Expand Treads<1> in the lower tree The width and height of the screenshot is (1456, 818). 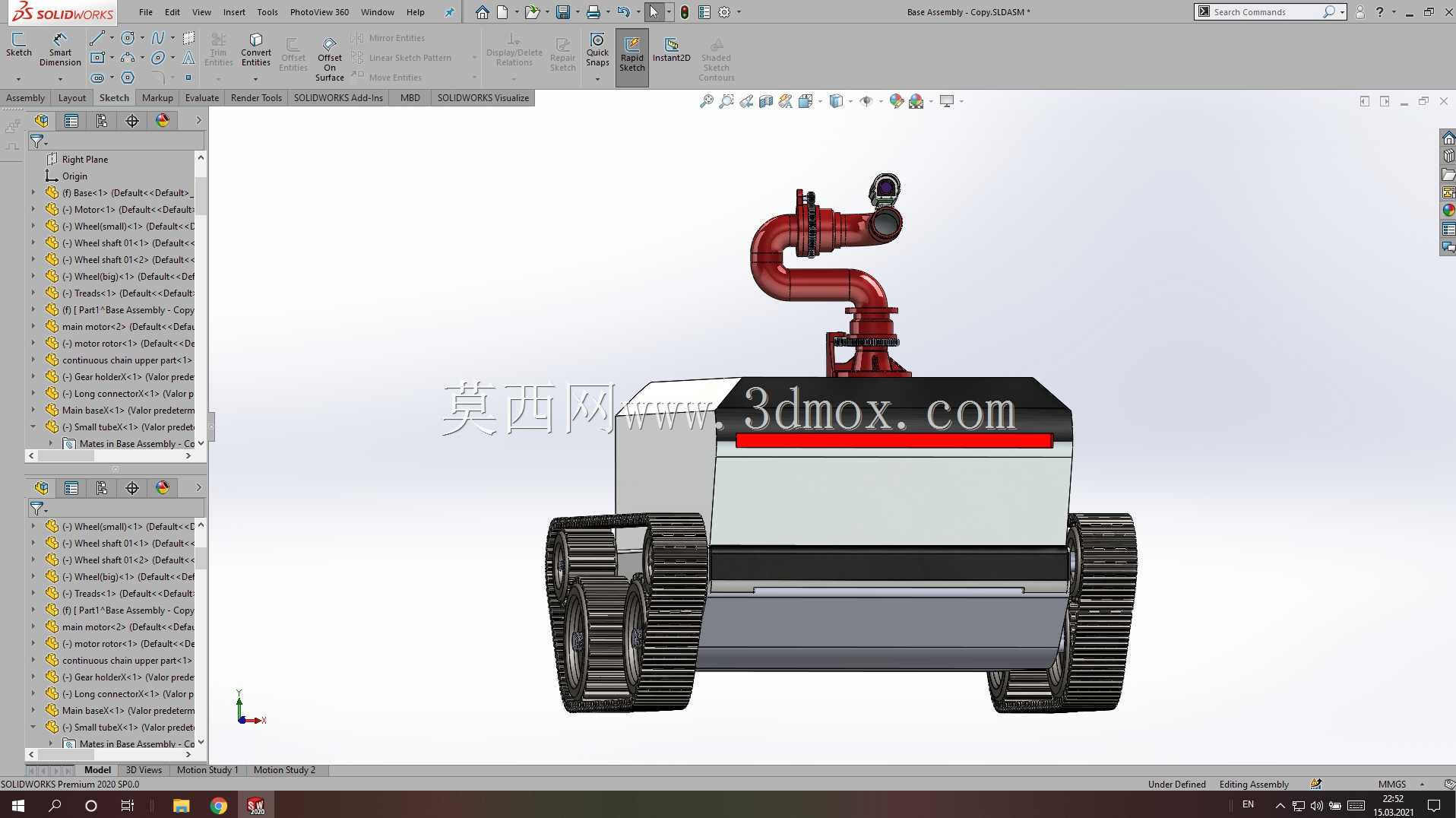[33, 594]
